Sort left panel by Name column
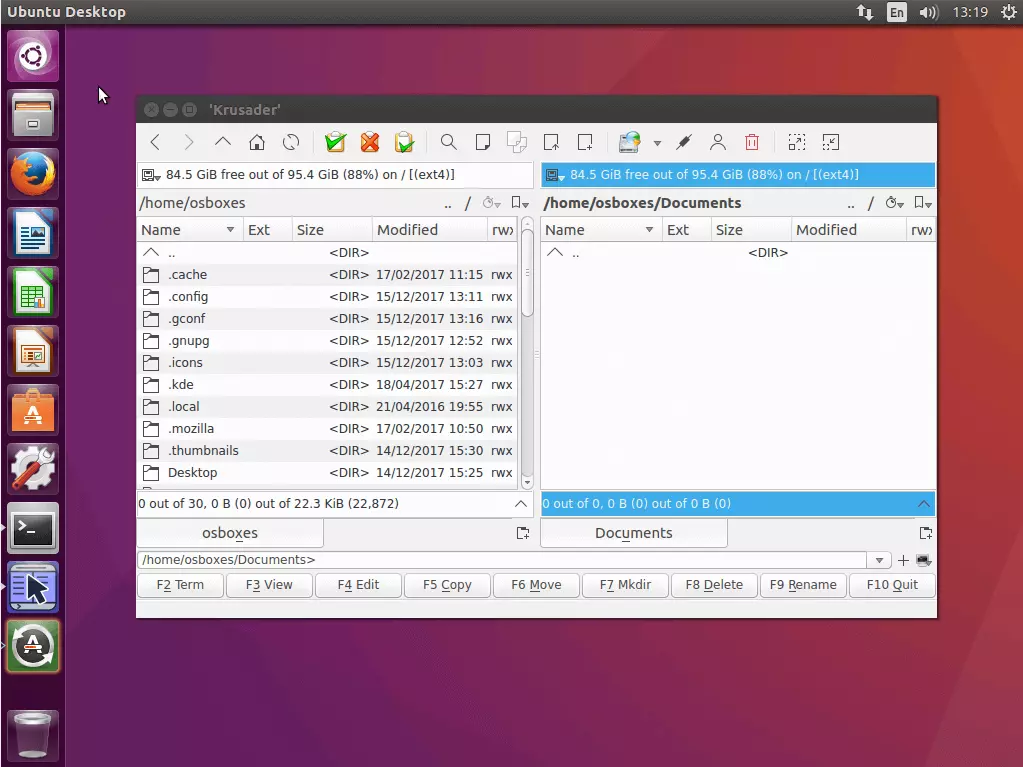 click(x=189, y=230)
